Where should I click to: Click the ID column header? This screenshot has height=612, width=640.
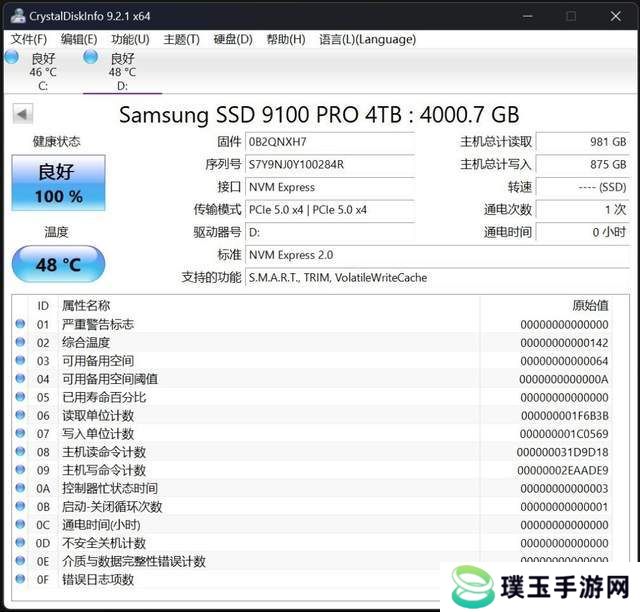click(43, 306)
